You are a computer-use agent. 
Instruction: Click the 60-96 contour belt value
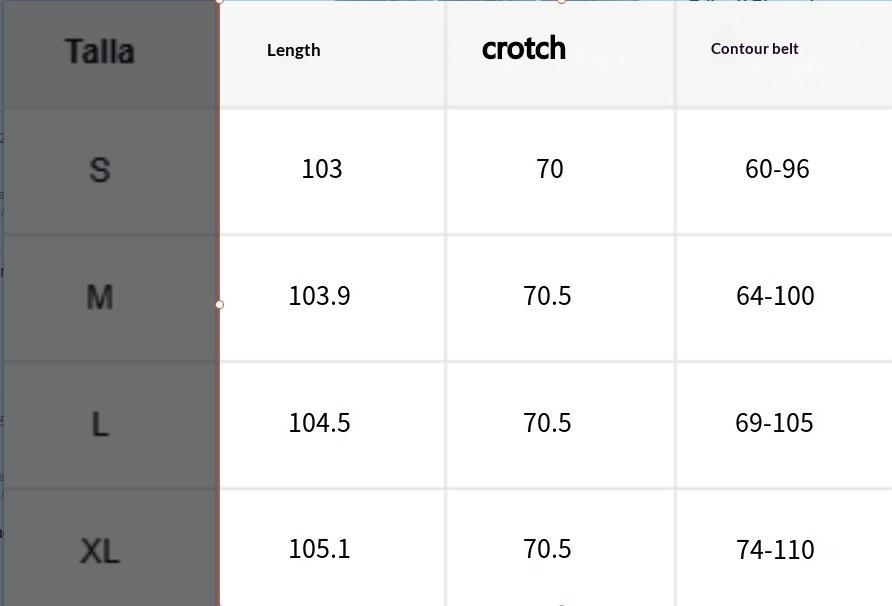point(777,169)
